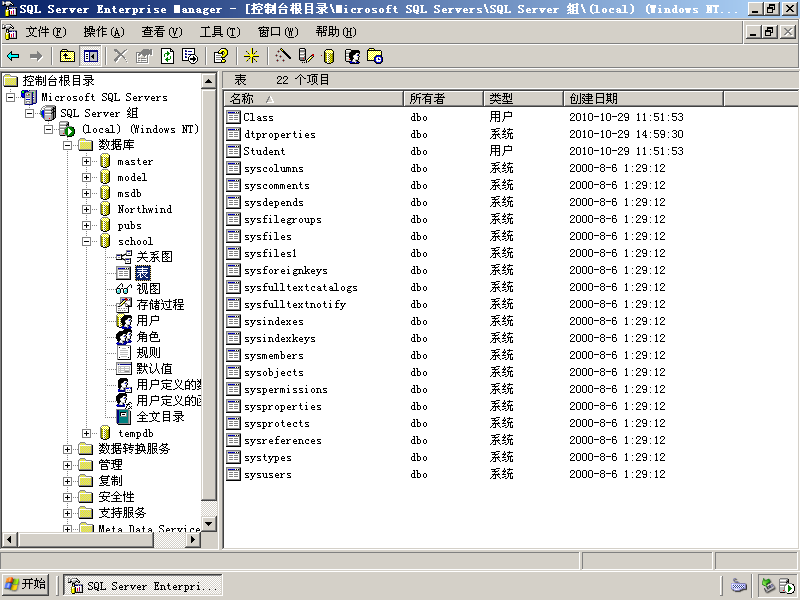Image resolution: width=800 pixels, height=600 pixels.
Task: Collapse the 数据库 folder node
Action: coord(67,145)
